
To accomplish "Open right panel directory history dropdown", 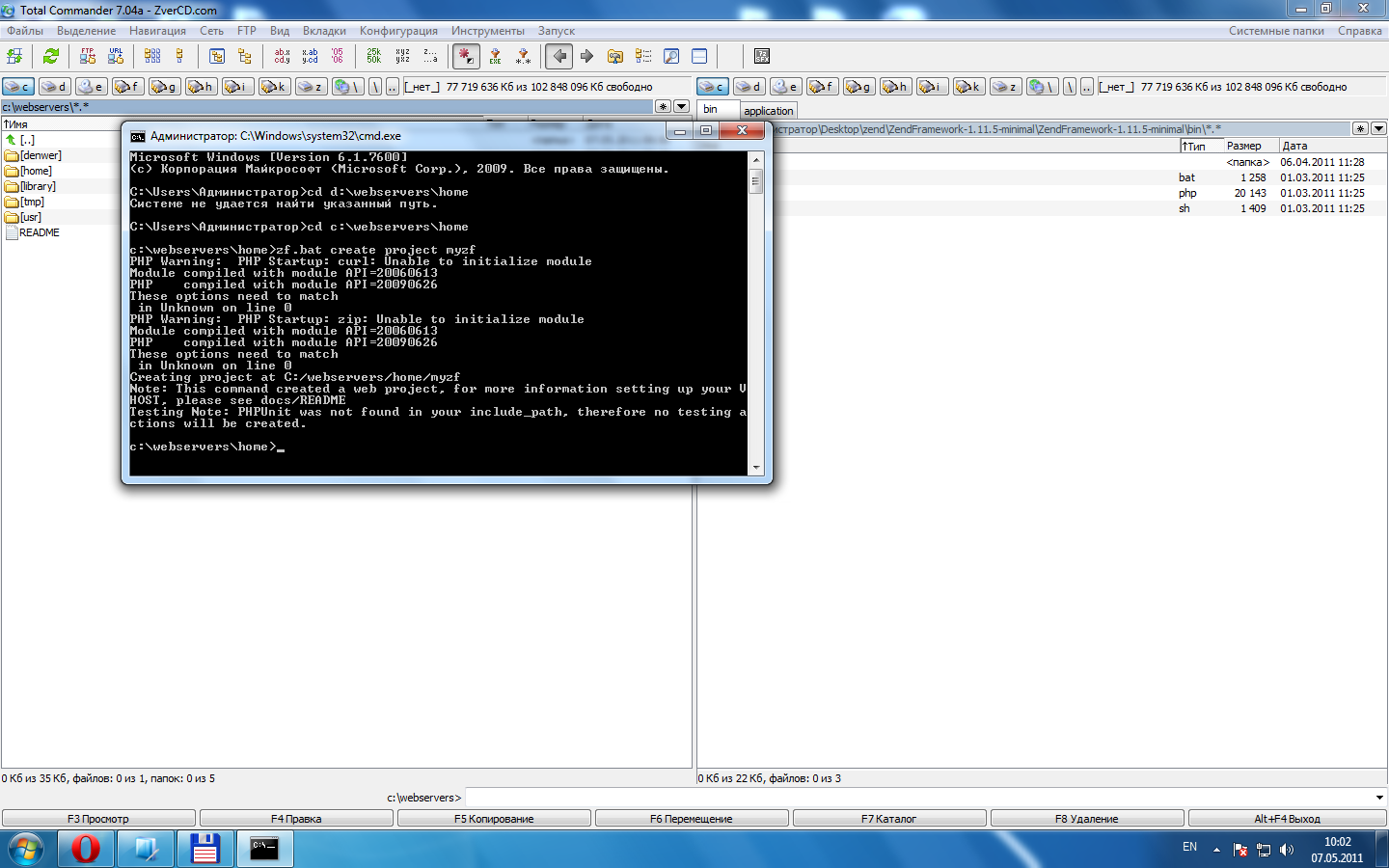I will (x=1378, y=128).
